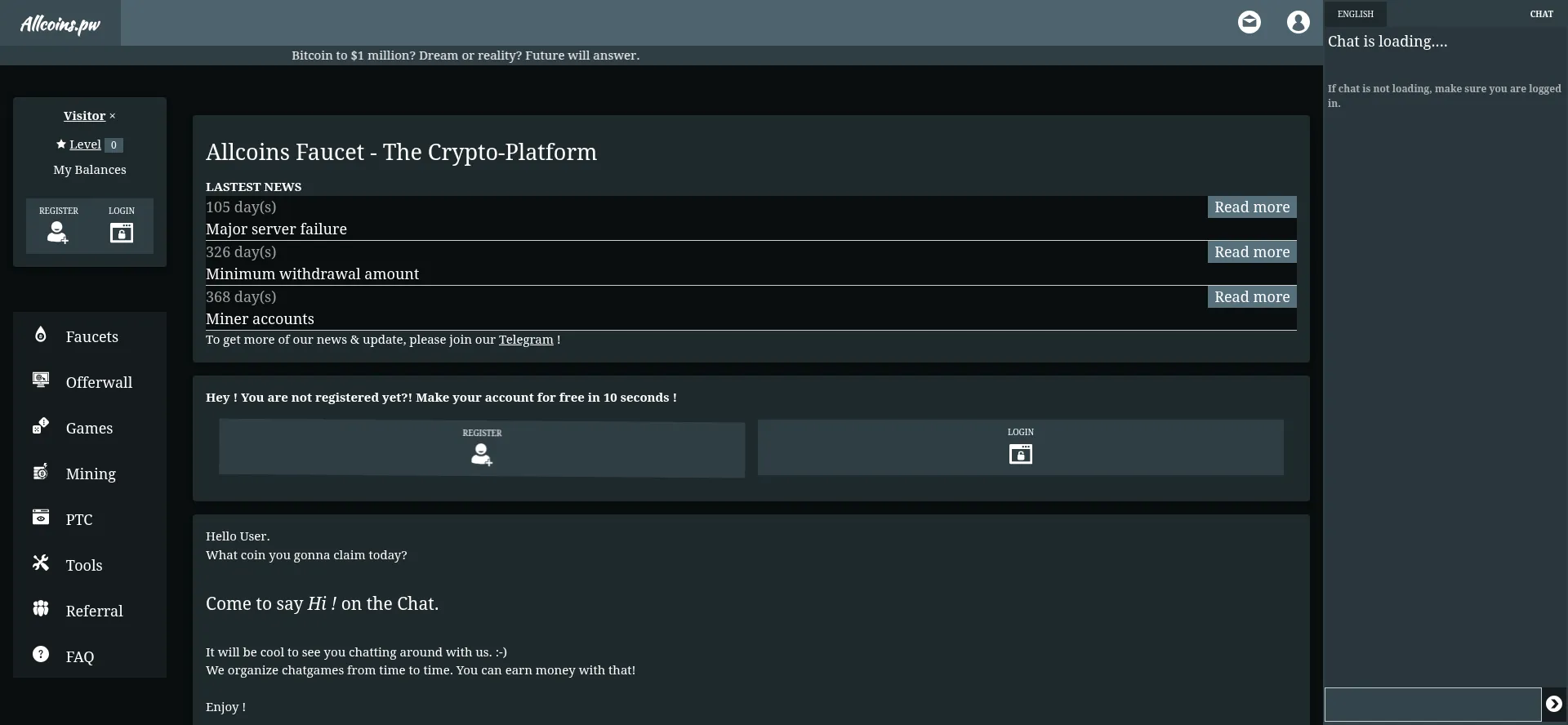Open the mail envelope icon in header

1249,22
